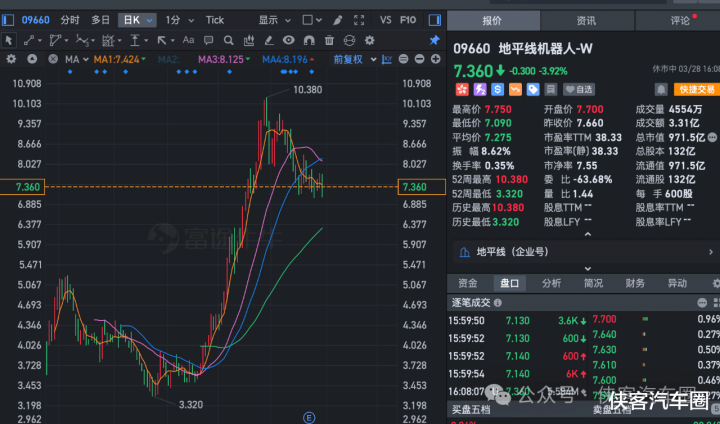Select the polygon shape drawing tool

pyautogui.click(x=55, y=40)
